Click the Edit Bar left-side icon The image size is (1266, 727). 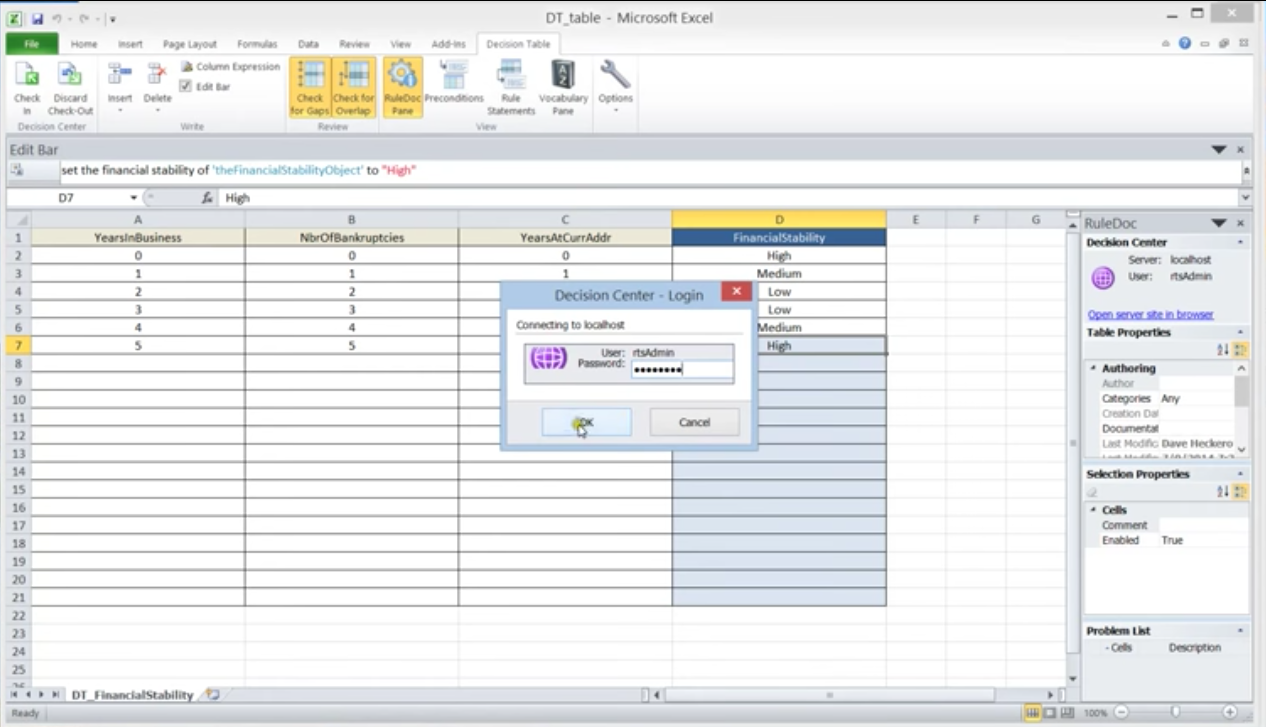pyautogui.click(x=17, y=170)
